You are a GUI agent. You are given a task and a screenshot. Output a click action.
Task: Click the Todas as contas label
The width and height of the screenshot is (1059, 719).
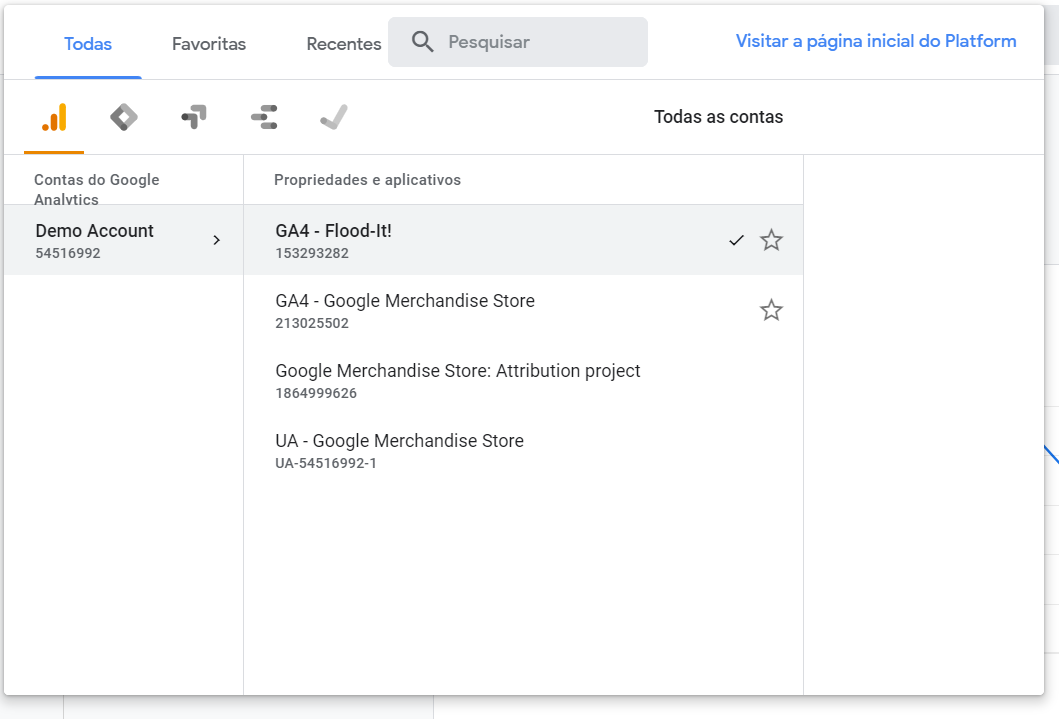click(x=719, y=117)
